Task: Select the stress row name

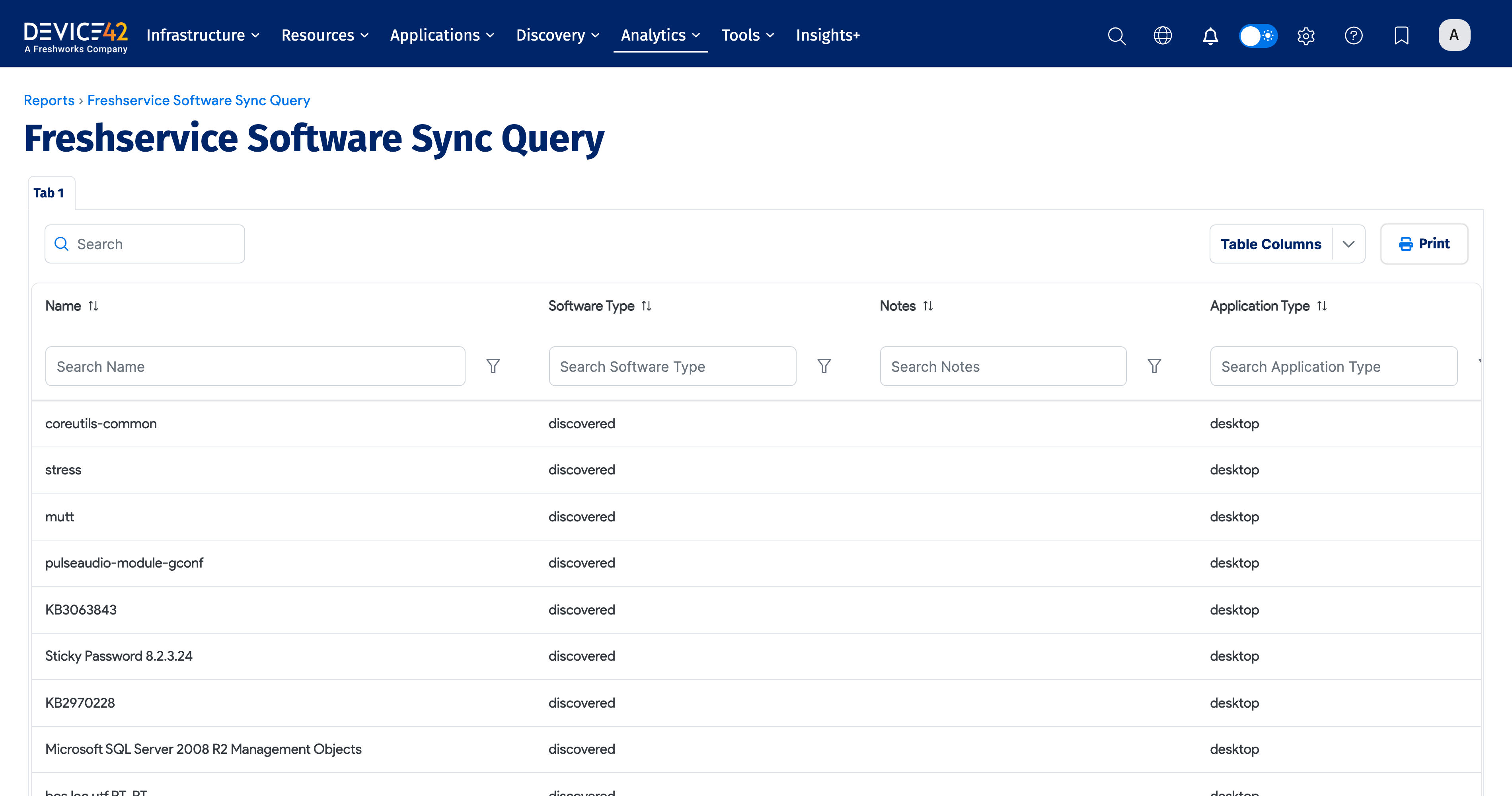Action: click(x=63, y=470)
